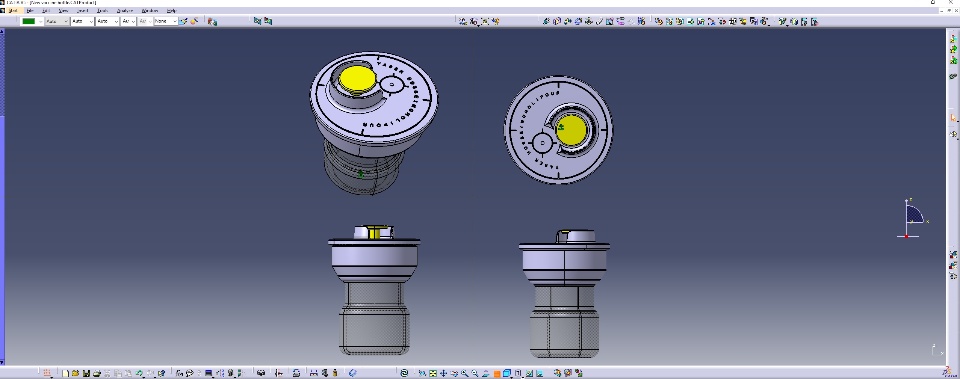Open the Help menu
This screenshot has height=379, width=960.
tap(171, 10)
